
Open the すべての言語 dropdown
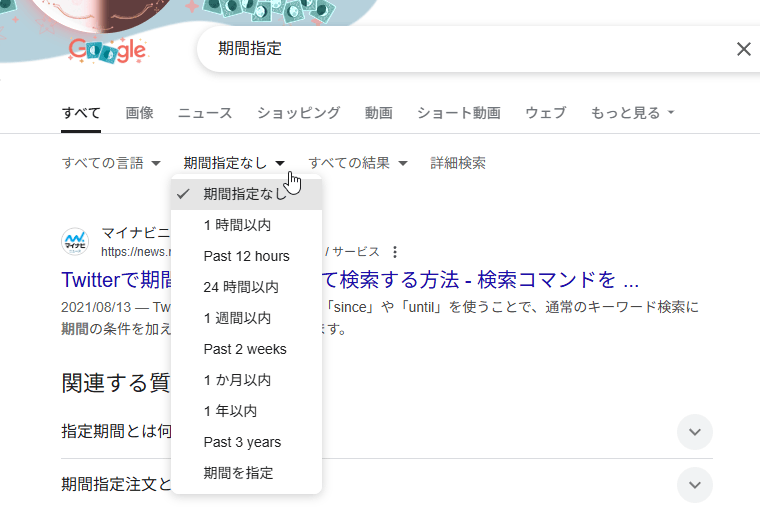[111, 163]
